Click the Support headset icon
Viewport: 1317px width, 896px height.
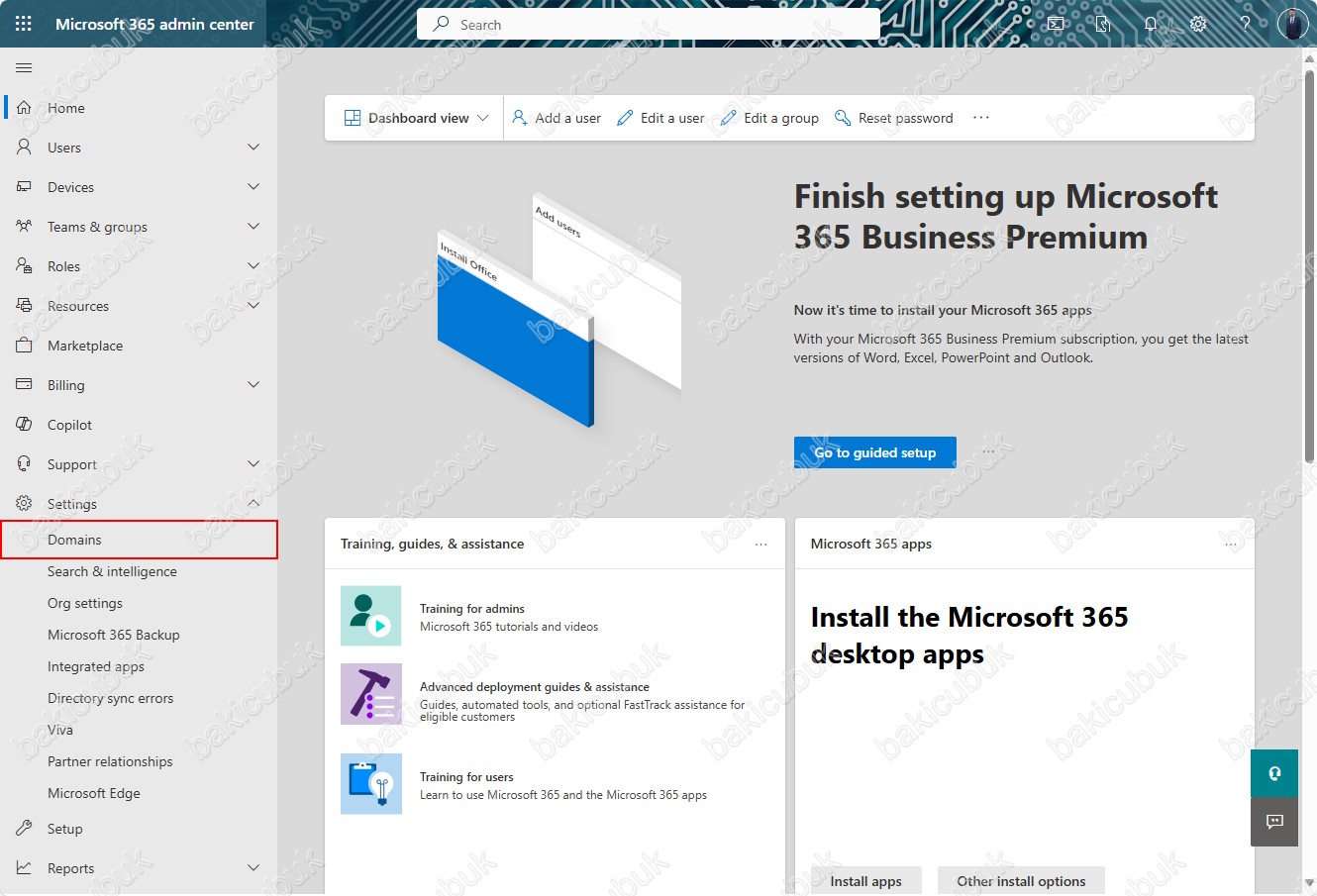[x=24, y=464]
